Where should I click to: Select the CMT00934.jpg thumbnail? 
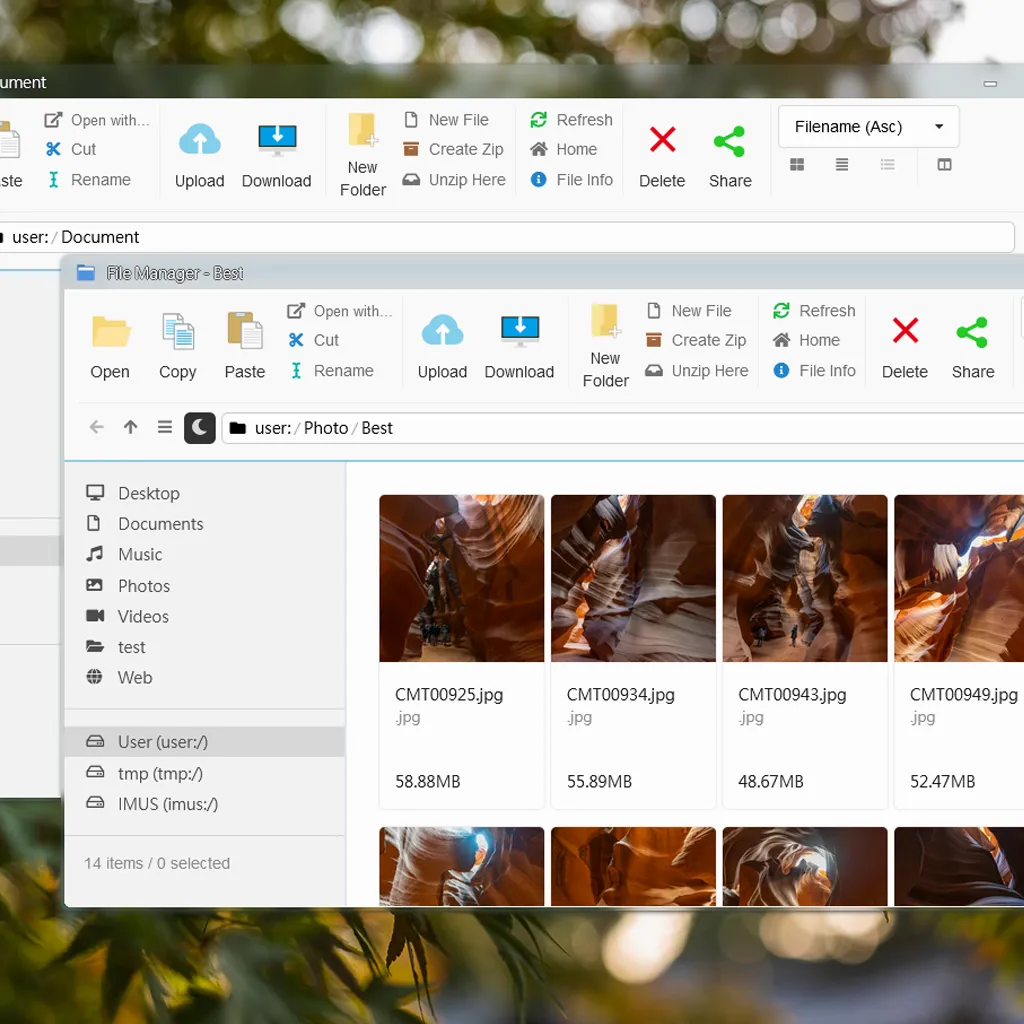633,578
